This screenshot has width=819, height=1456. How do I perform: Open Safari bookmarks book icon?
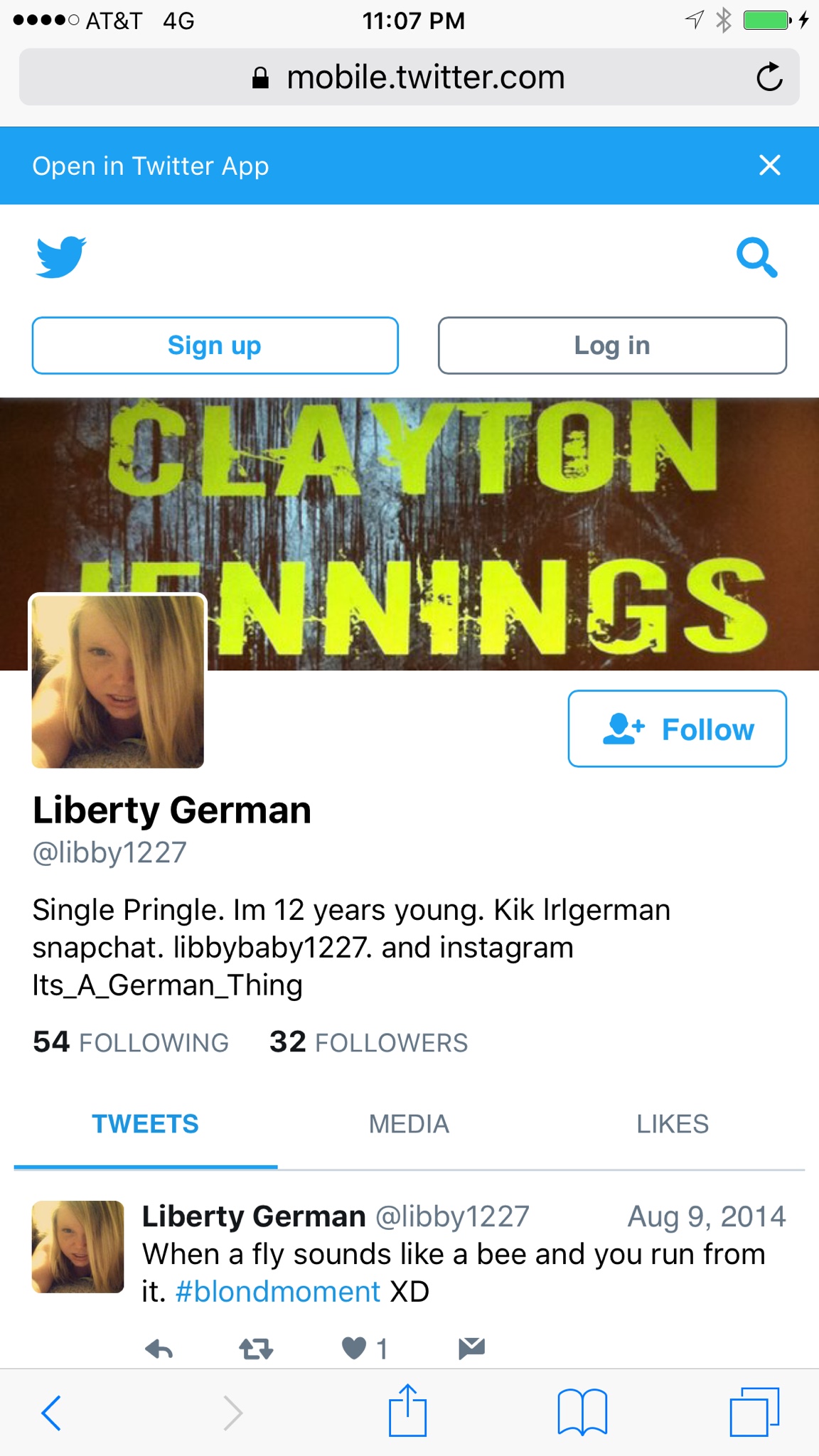[x=582, y=1413]
